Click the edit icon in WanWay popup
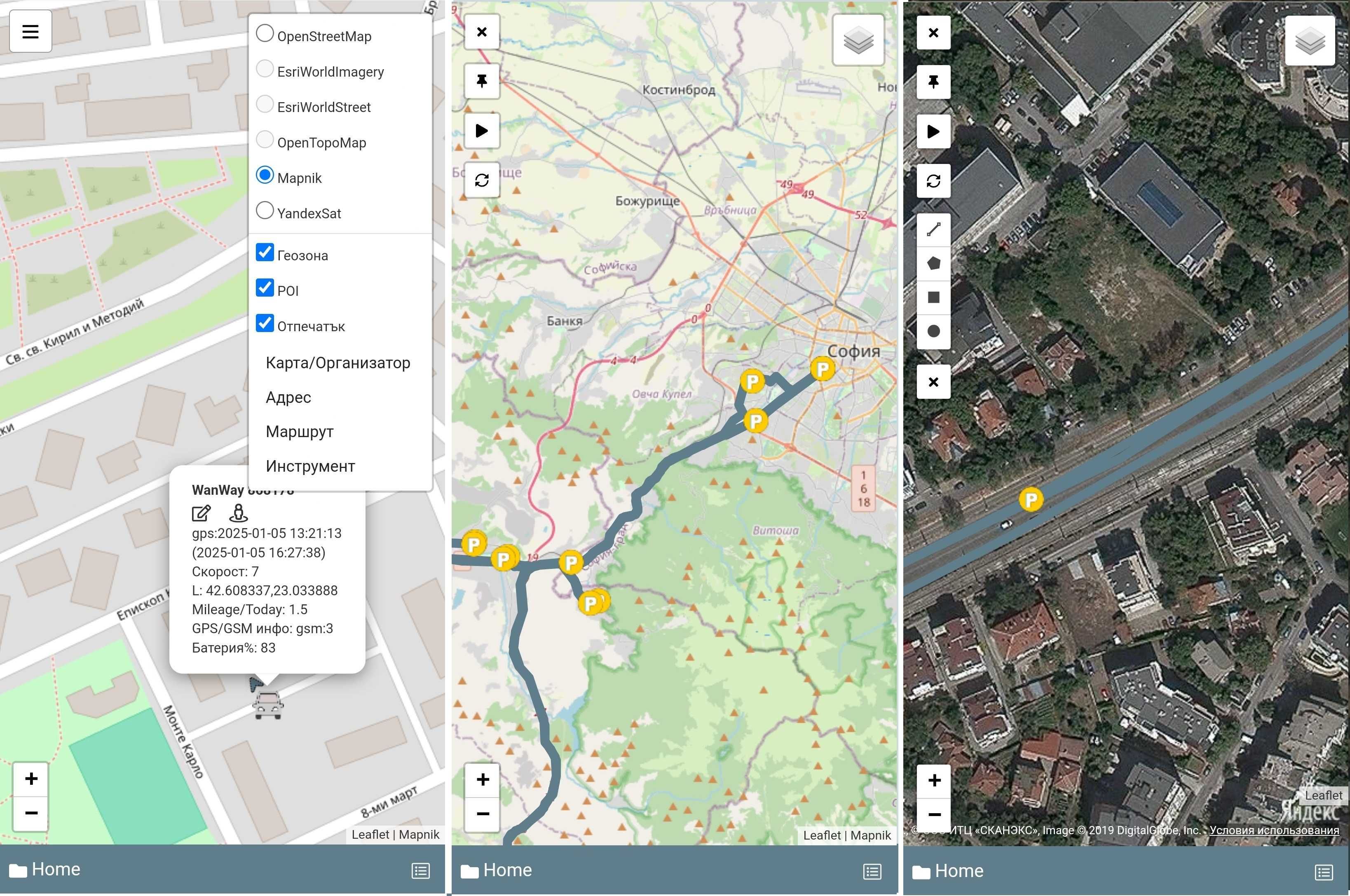This screenshot has width=1350, height=896. point(201,513)
